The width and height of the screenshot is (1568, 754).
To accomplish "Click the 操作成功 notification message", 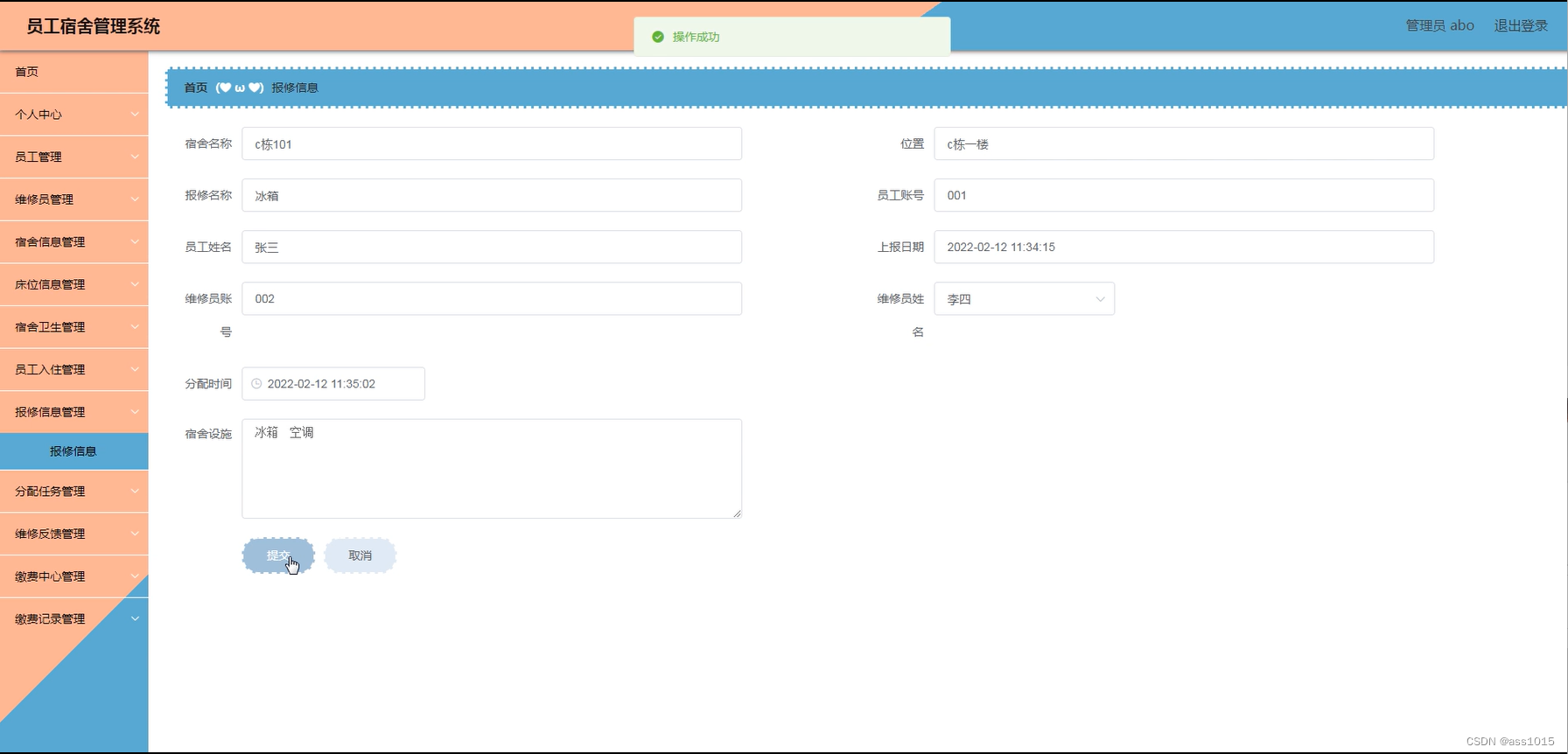I will click(696, 37).
